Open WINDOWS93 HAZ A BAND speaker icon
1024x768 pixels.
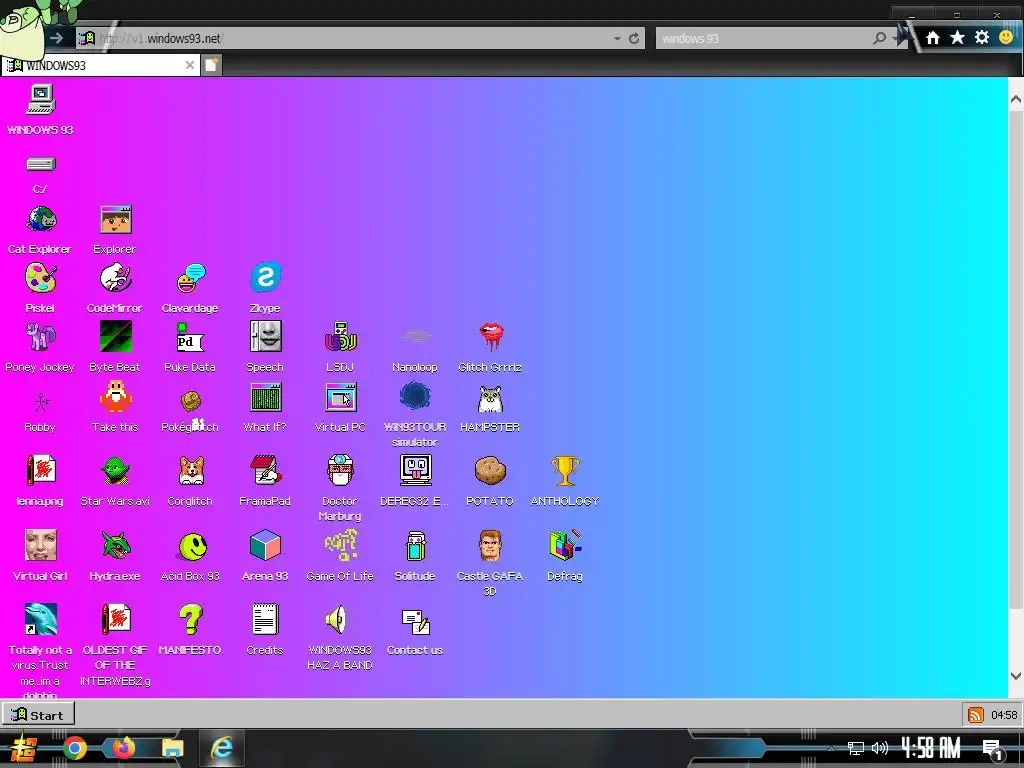click(x=336, y=620)
